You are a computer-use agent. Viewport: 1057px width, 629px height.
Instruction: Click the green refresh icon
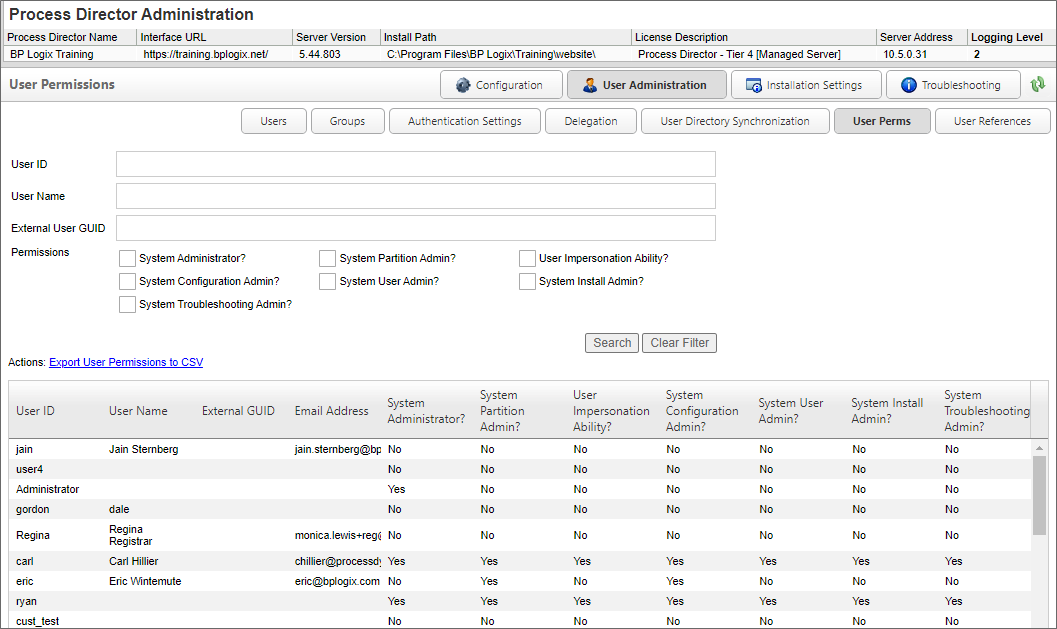pos(1038,85)
